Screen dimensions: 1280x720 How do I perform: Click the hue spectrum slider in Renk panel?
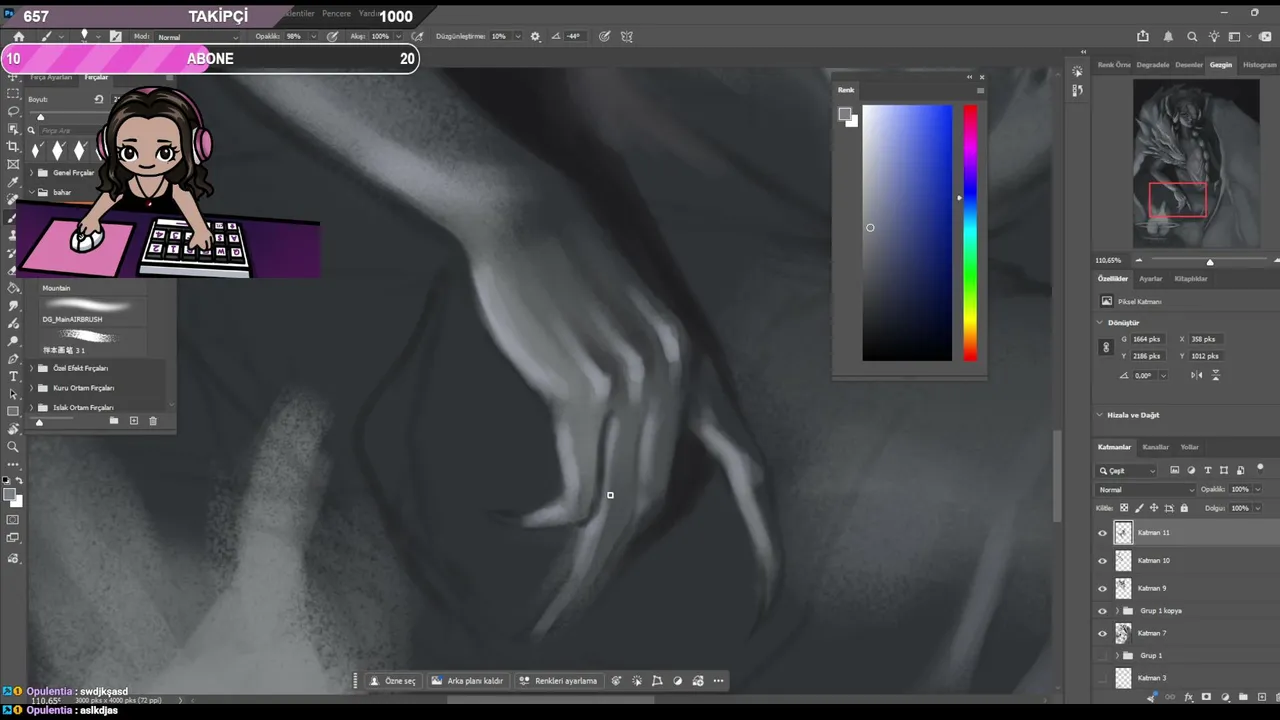coord(970,232)
